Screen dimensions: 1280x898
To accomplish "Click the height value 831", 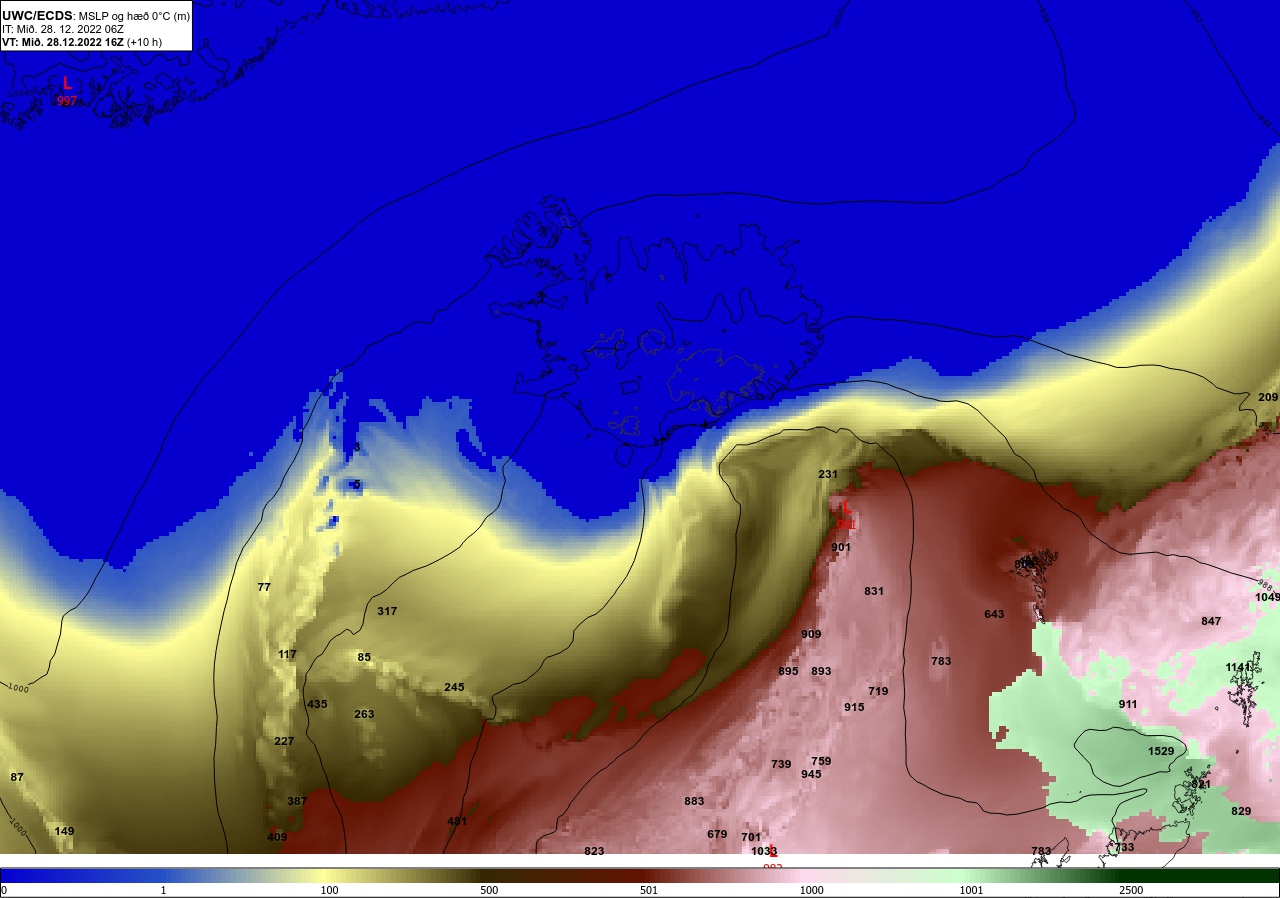I will [874, 591].
